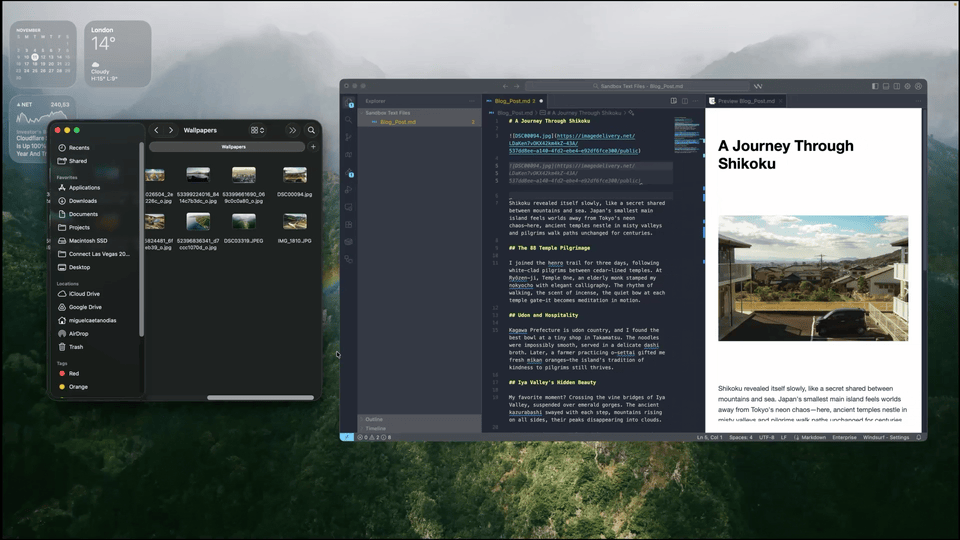The image size is (960, 540).
Task: Toggle the secondary side bar layout icon
Action: click(897, 86)
